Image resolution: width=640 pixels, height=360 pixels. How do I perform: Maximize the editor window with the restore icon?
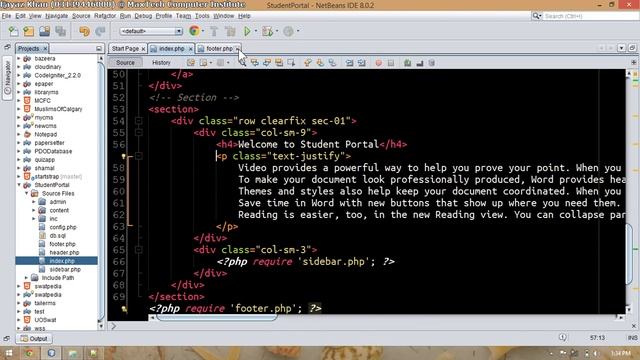tap(632, 48)
